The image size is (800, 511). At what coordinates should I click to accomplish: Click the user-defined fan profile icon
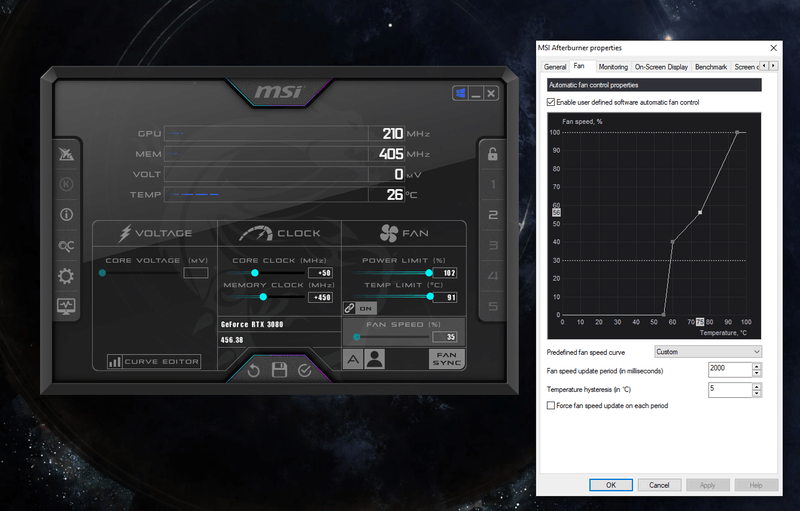tap(375, 360)
